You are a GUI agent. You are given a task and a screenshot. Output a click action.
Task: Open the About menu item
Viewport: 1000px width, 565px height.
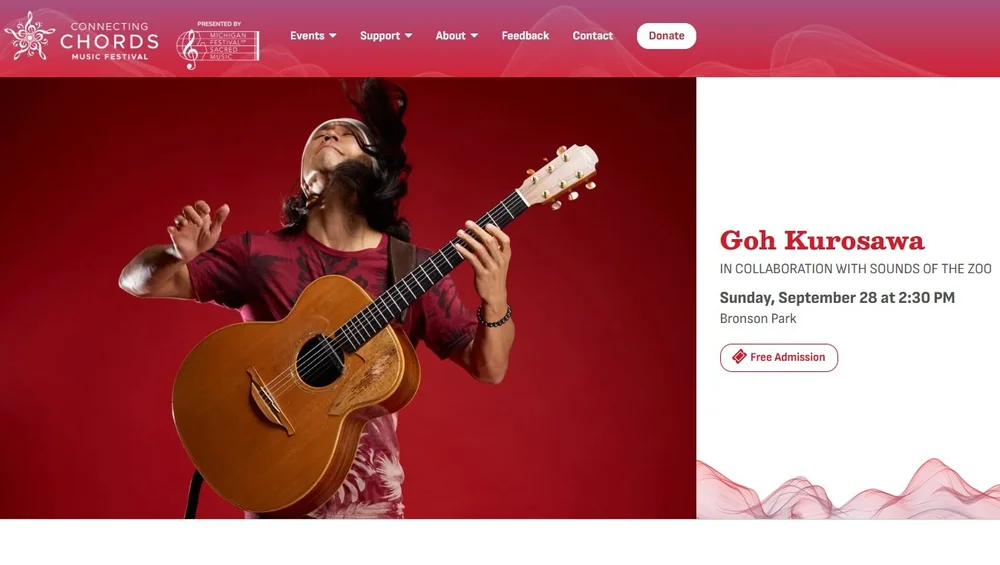457,36
